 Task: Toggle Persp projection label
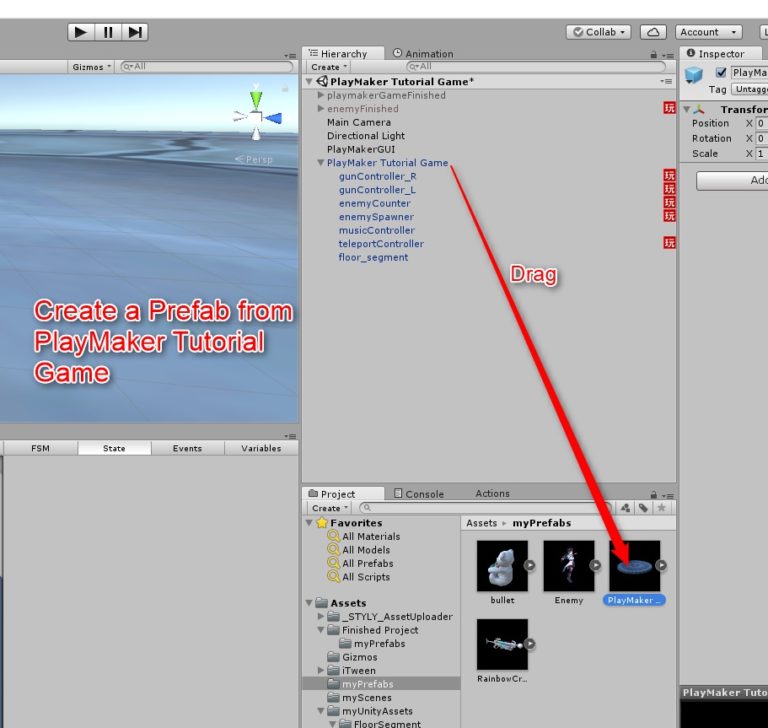254,159
